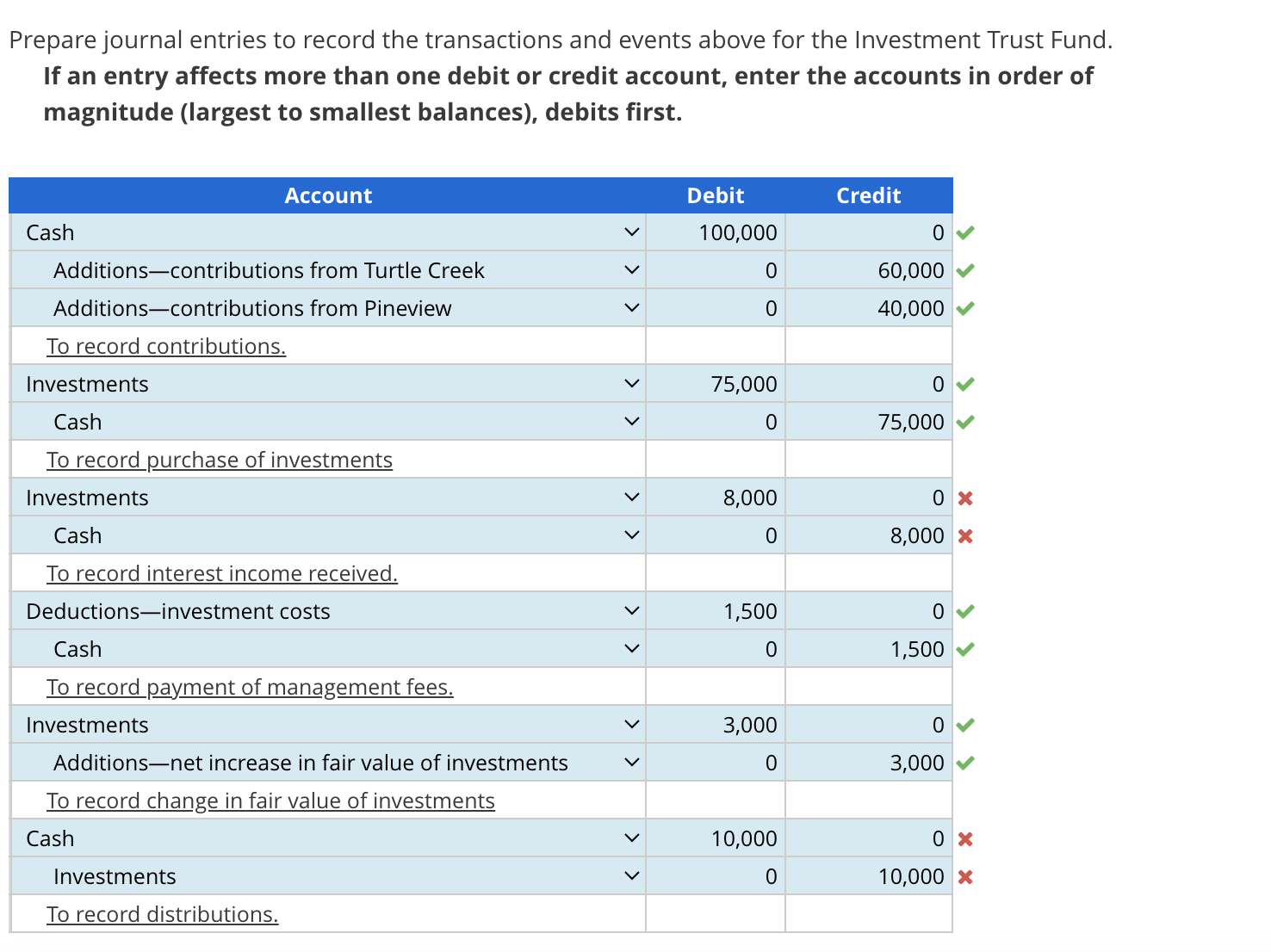
Task: Click the red X next to credited Cash 8,000
Action: click(x=965, y=535)
